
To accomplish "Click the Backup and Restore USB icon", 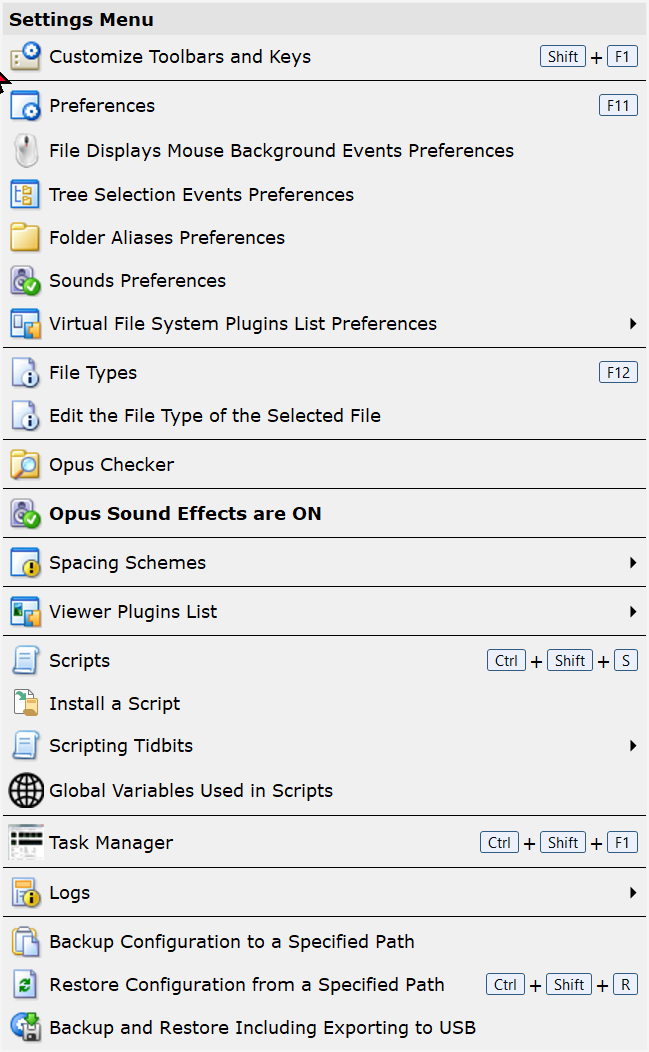I will click(26, 1027).
